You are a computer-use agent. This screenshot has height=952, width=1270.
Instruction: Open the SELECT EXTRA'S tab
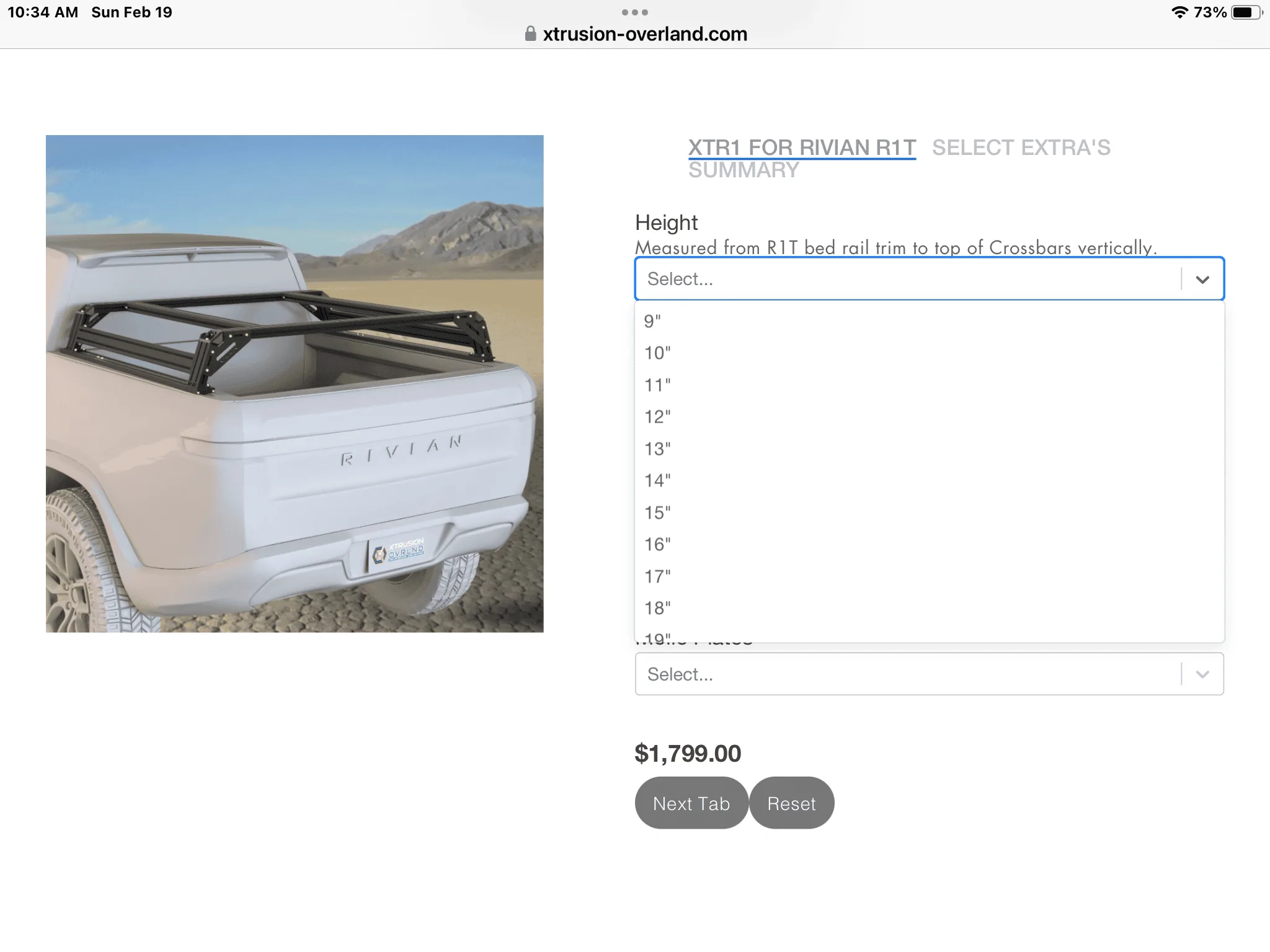pos(1021,148)
